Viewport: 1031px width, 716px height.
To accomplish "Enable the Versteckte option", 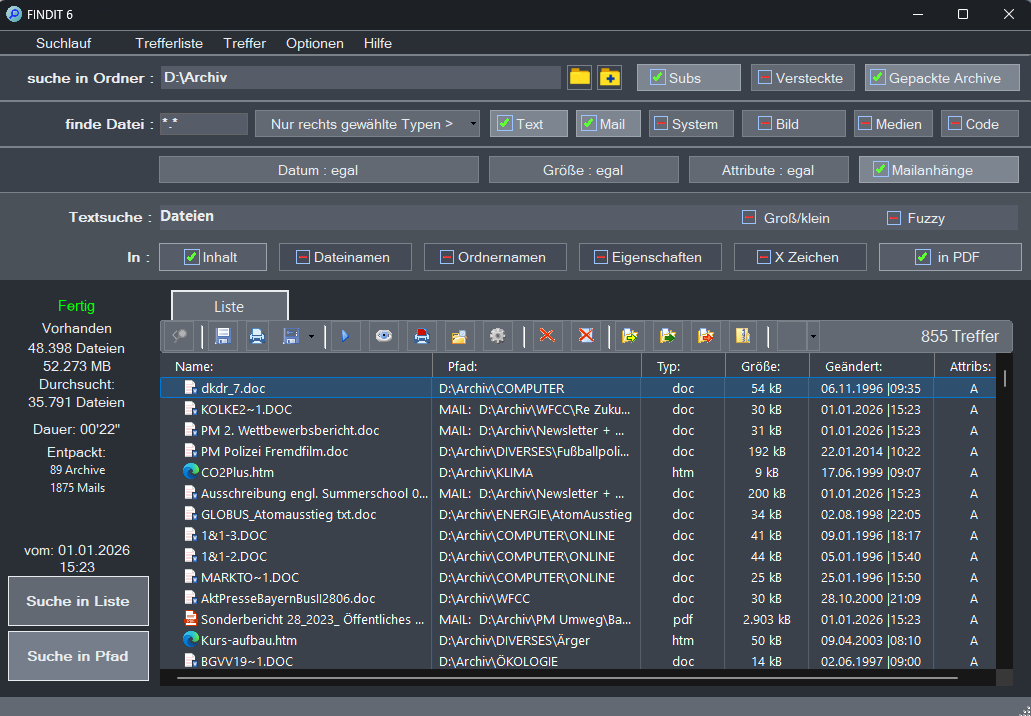I will 765,78.
